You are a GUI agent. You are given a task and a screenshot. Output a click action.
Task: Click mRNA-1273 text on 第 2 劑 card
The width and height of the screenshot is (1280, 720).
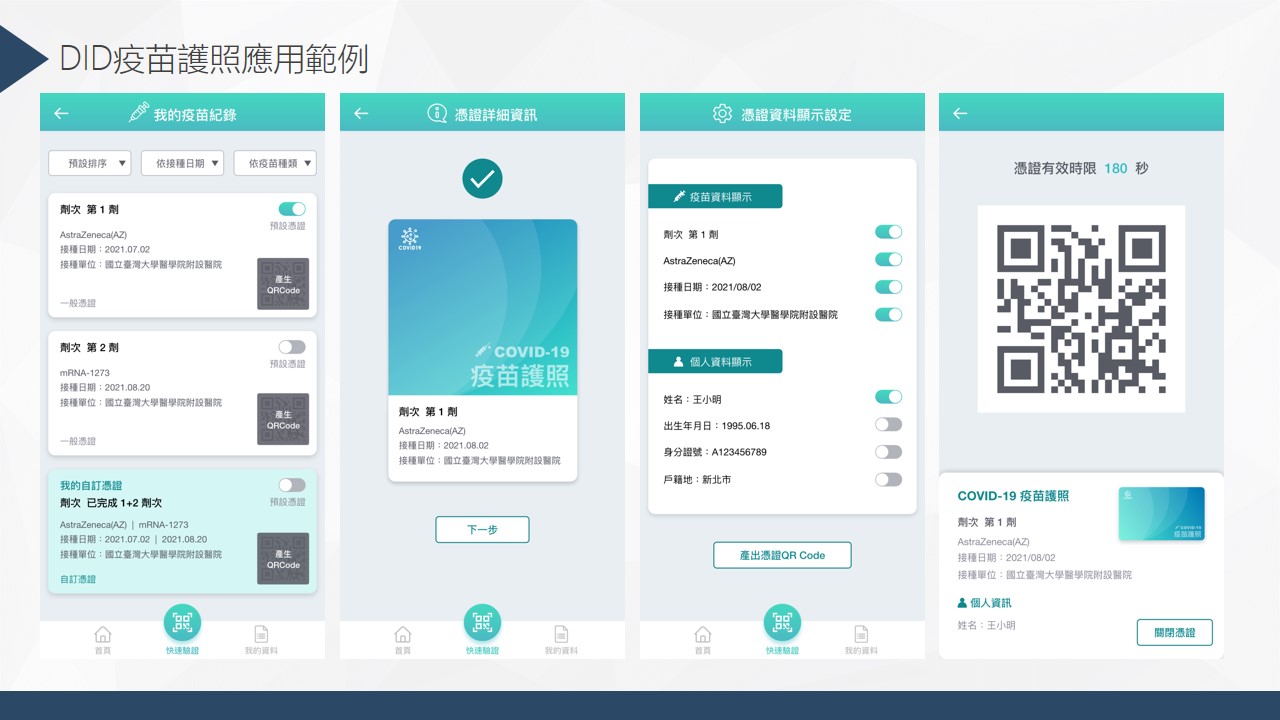[85, 373]
